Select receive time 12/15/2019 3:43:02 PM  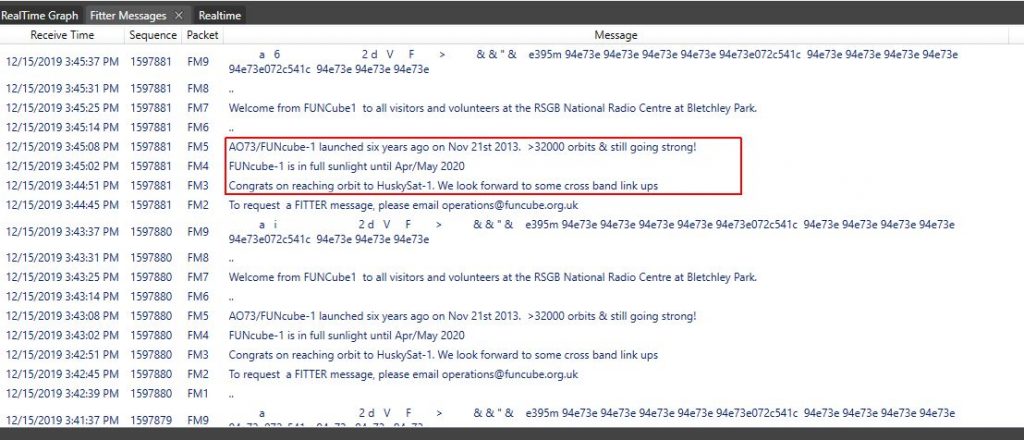63,336
